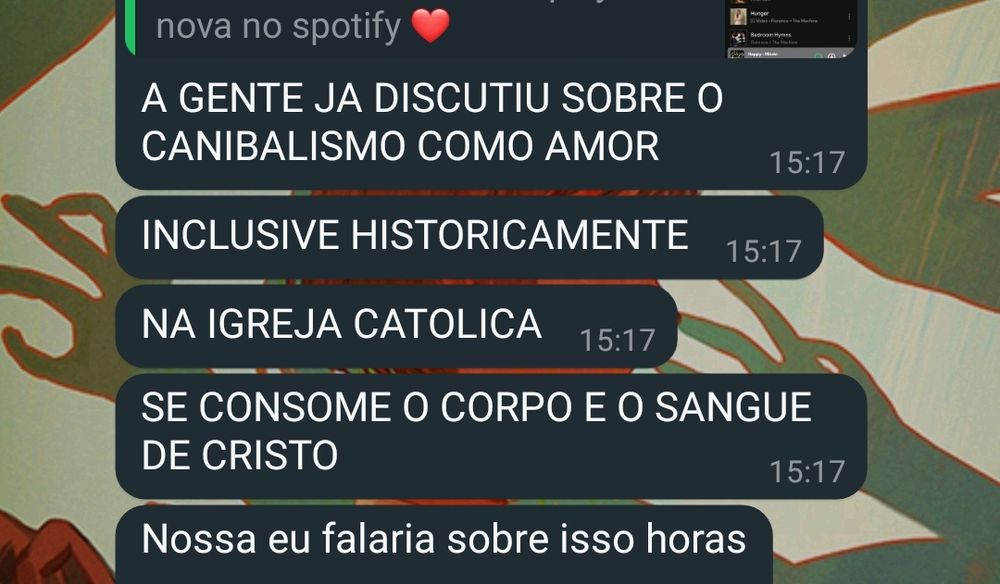This screenshot has width=1000, height=584.
Task: Select 'Nossa eu falaria sobre isso horas' message
Action: pyautogui.click(x=444, y=545)
